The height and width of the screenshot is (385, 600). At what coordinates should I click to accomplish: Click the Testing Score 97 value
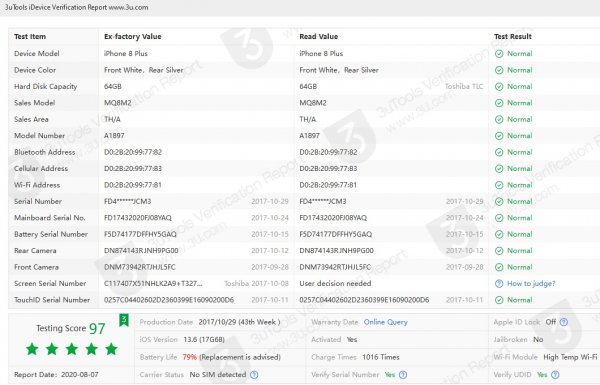click(x=97, y=328)
